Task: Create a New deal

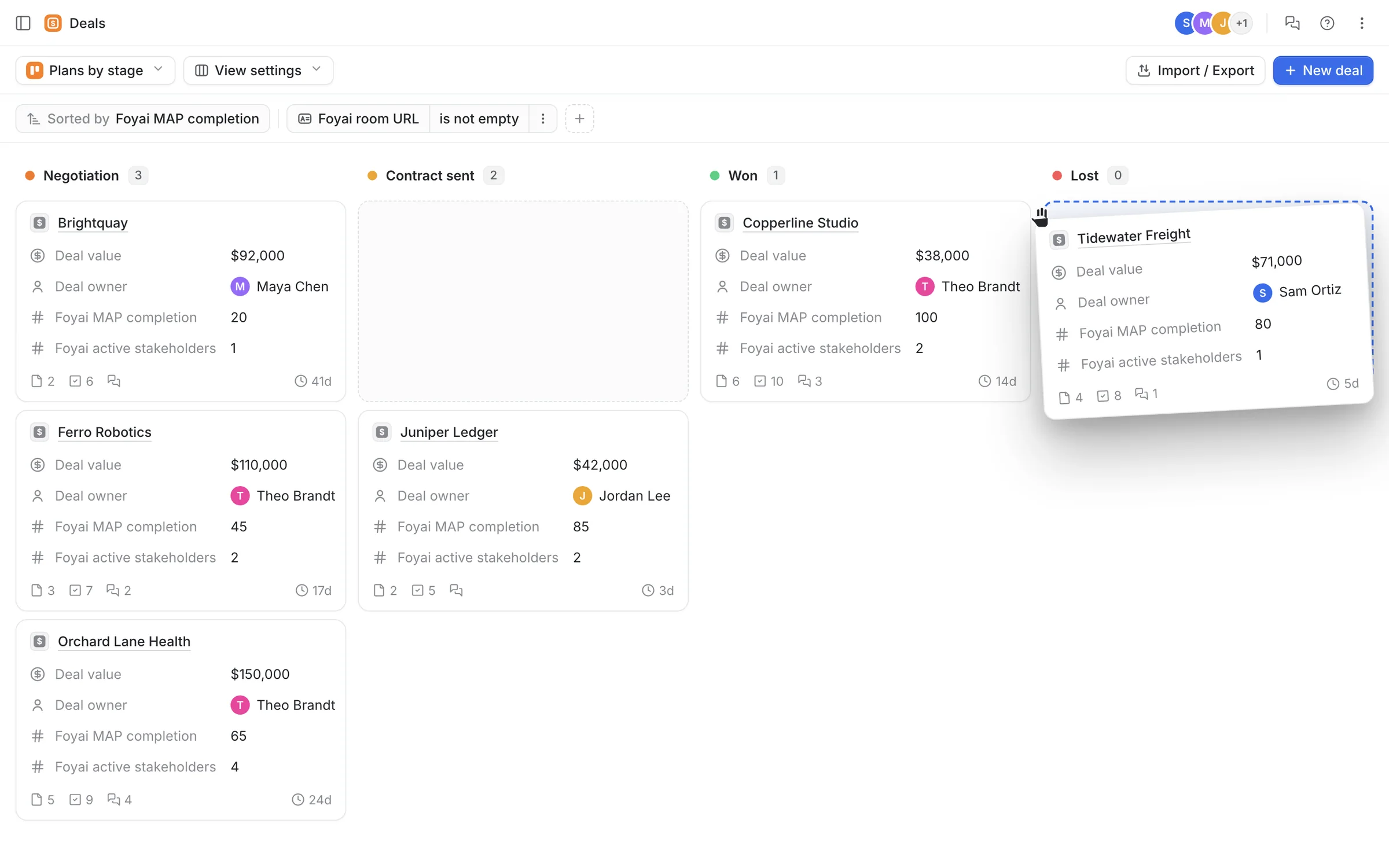Action: pos(1322,71)
